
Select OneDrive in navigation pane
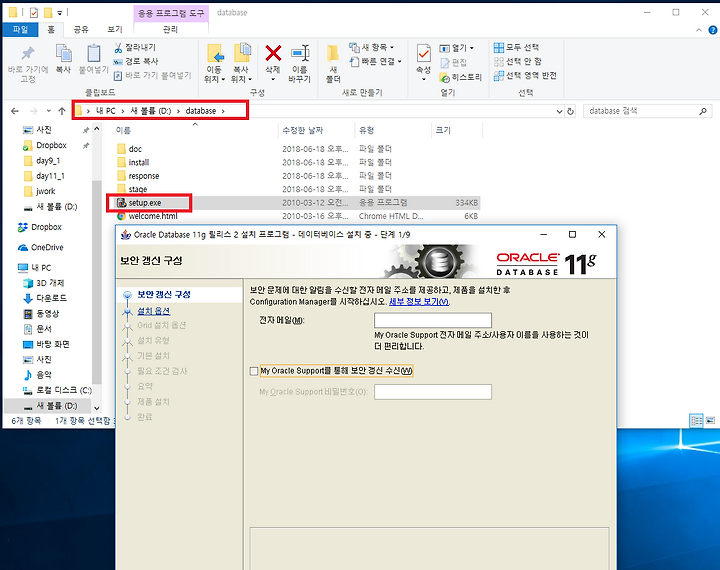(x=47, y=248)
